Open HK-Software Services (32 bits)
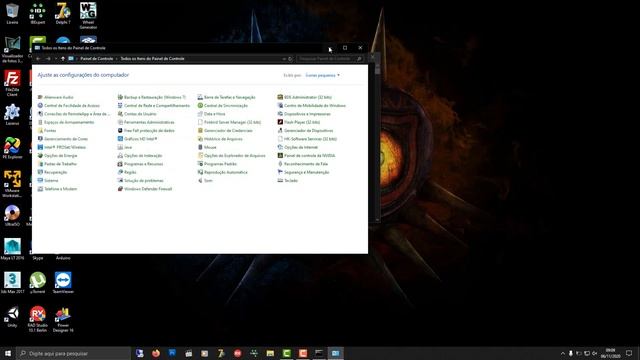This screenshot has height=360, width=640. (307, 139)
